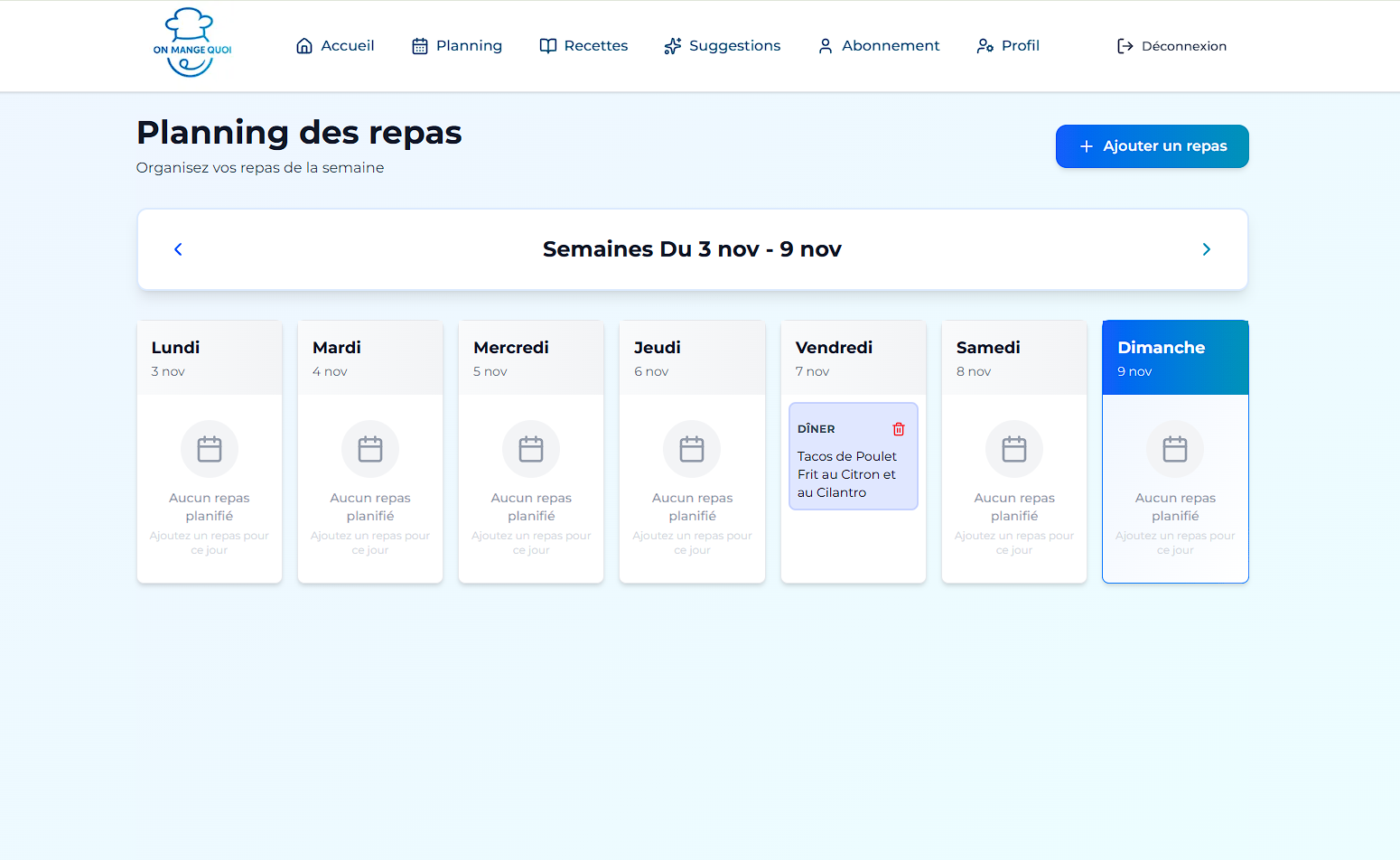Image resolution: width=1400 pixels, height=860 pixels.
Task: Click the logout arrow icon beside Déconnexion
Action: point(1125,46)
